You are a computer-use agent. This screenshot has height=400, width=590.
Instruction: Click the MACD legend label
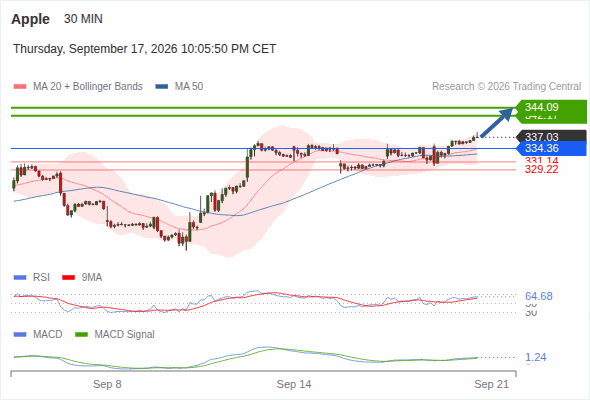pos(48,335)
